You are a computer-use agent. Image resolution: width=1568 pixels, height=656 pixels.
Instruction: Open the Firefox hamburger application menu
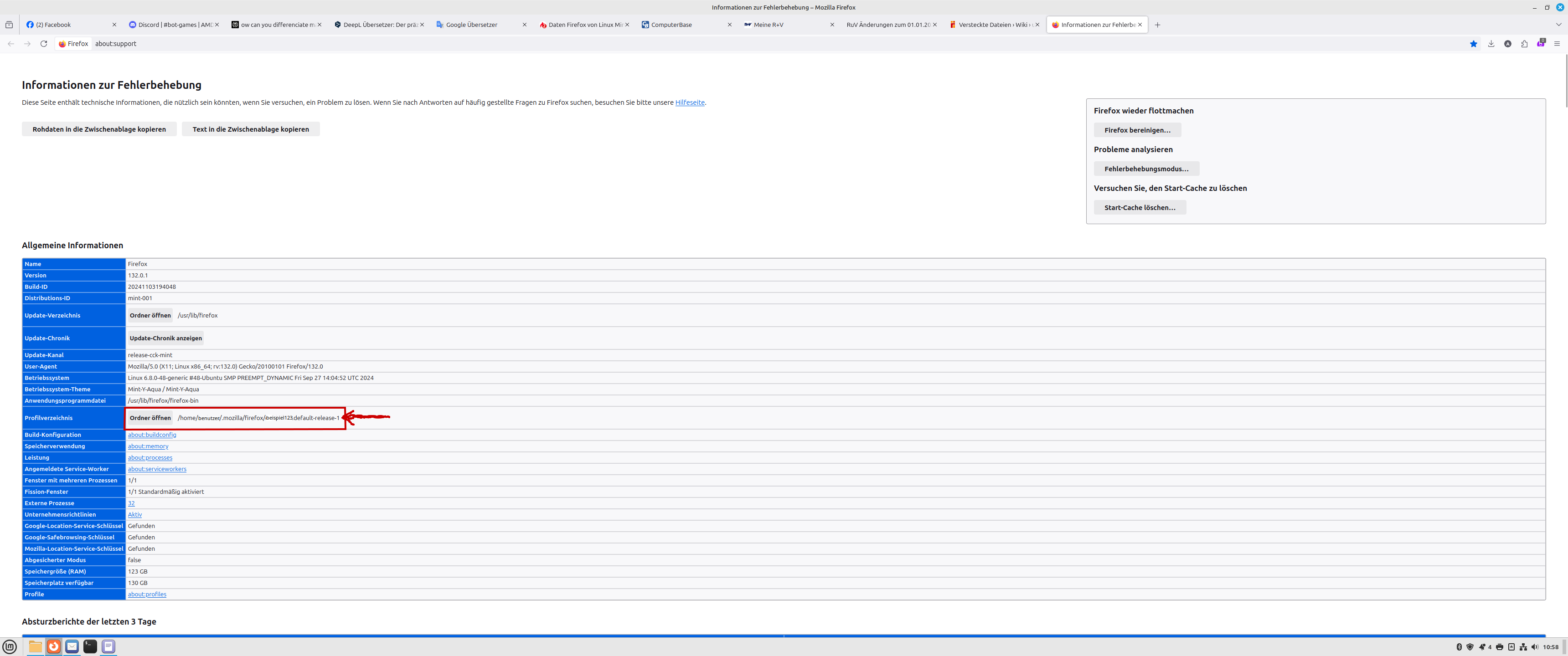click(x=1557, y=44)
